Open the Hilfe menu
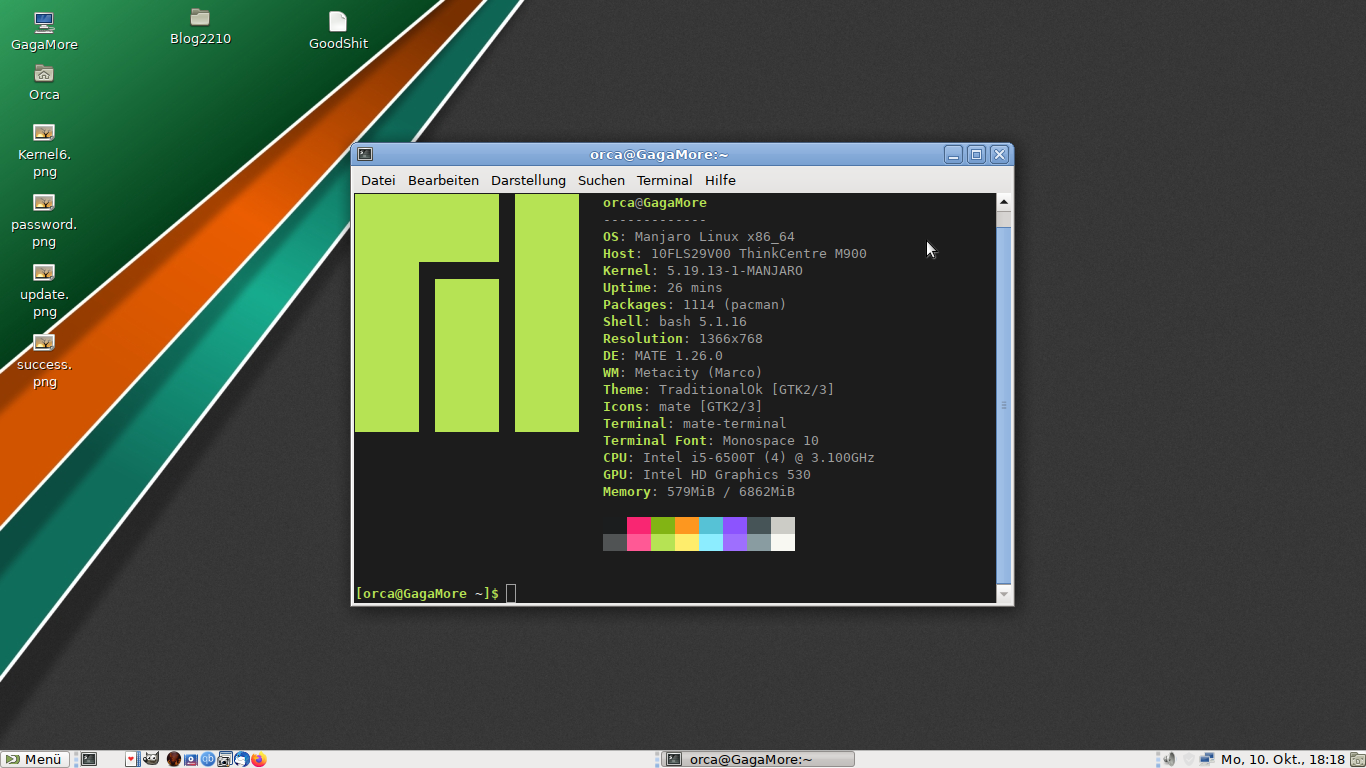Image resolution: width=1366 pixels, height=768 pixels. coord(720,180)
